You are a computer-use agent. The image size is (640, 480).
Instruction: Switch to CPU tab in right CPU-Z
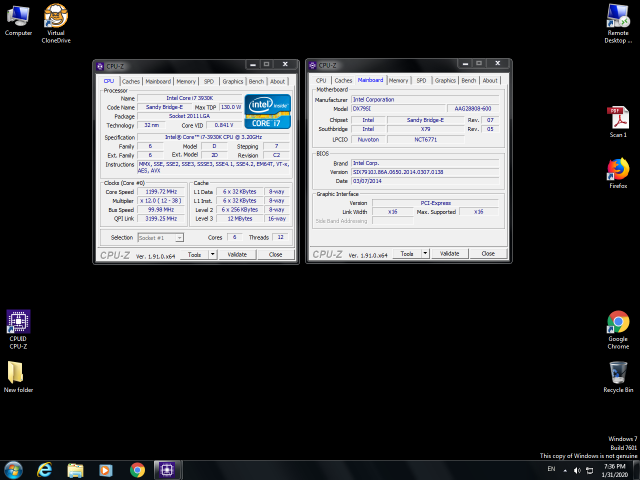tap(321, 80)
